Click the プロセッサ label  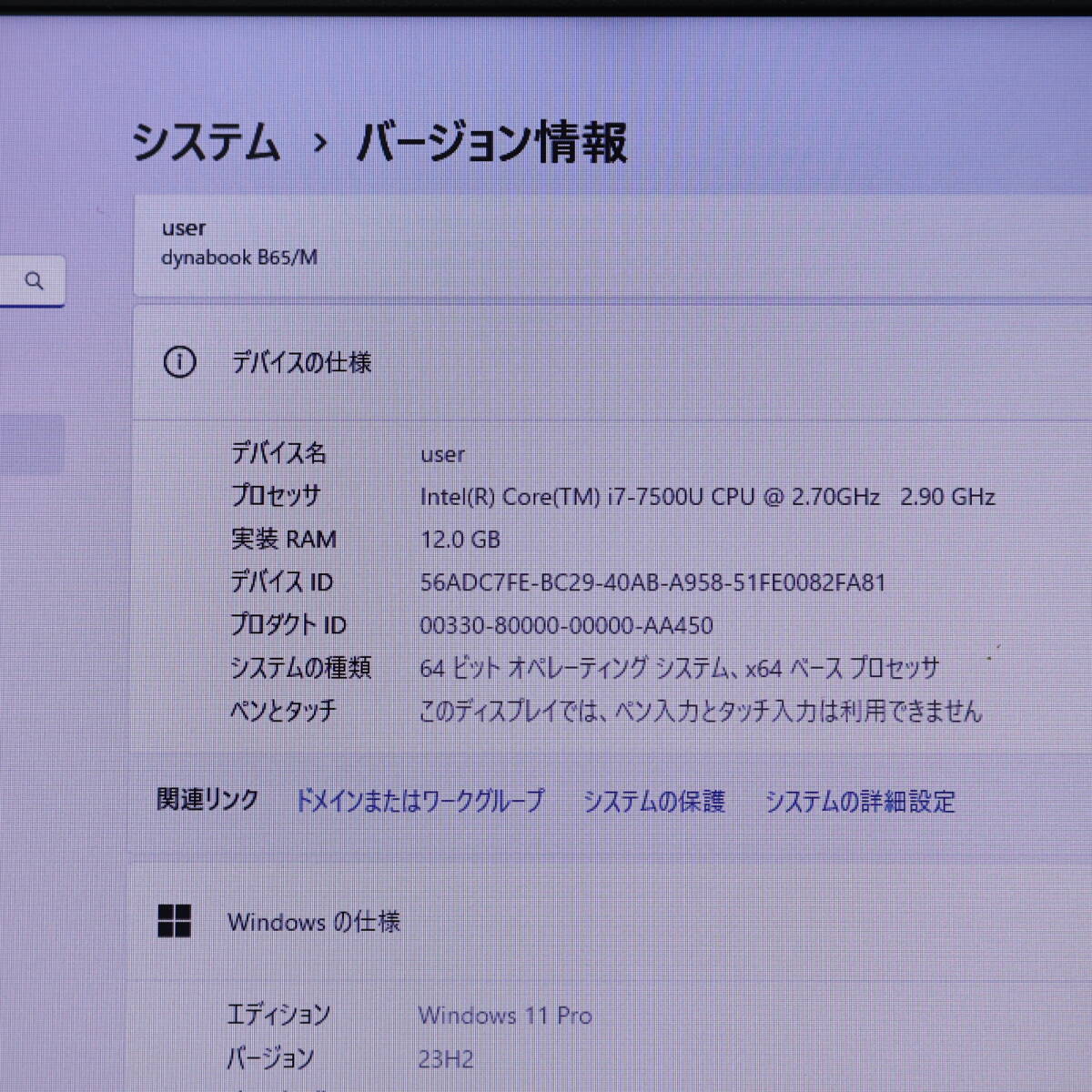pos(275,496)
